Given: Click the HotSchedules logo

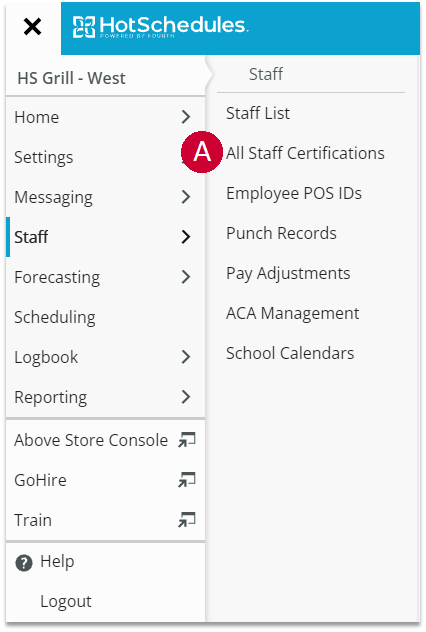Looking at the screenshot, I should click(x=160, y=27).
